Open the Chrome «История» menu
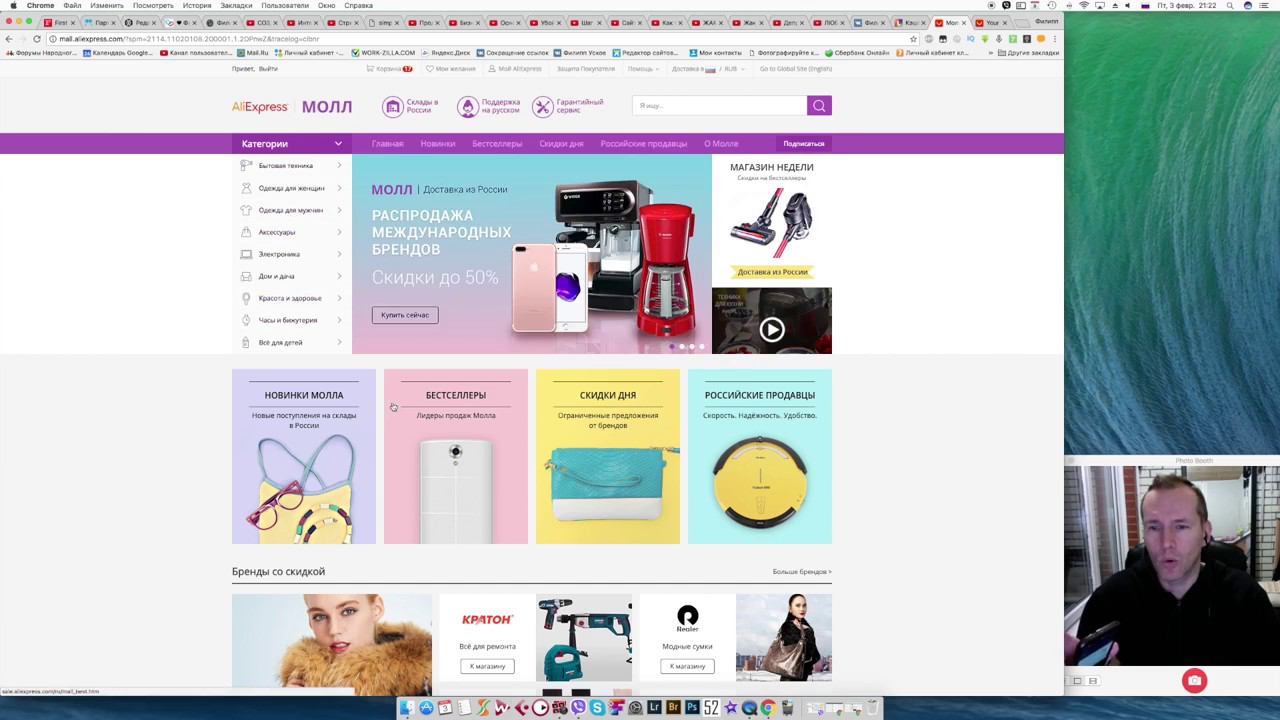The height and width of the screenshot is (720, 1280). (197, 6)
